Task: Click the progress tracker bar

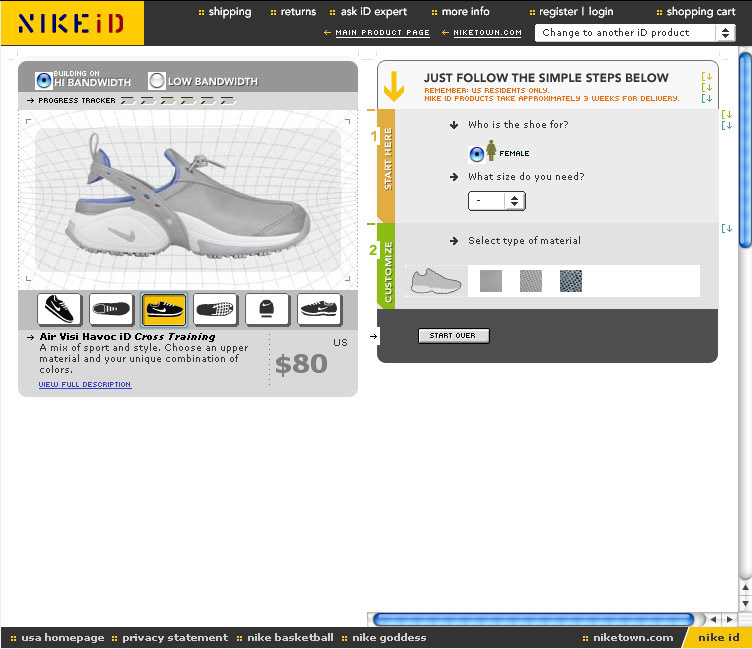Action: [177, 101]
